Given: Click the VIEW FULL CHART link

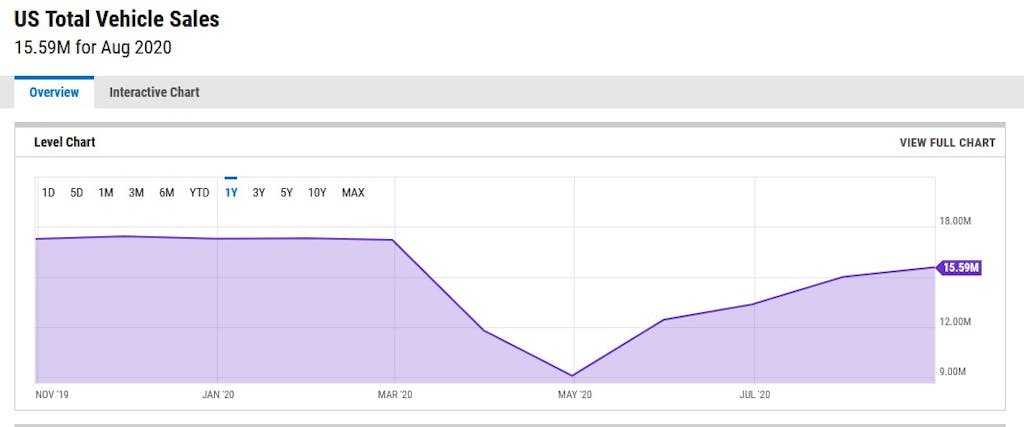Looking at the screenshot, I should pyautogui.click(x=947, y=143).
